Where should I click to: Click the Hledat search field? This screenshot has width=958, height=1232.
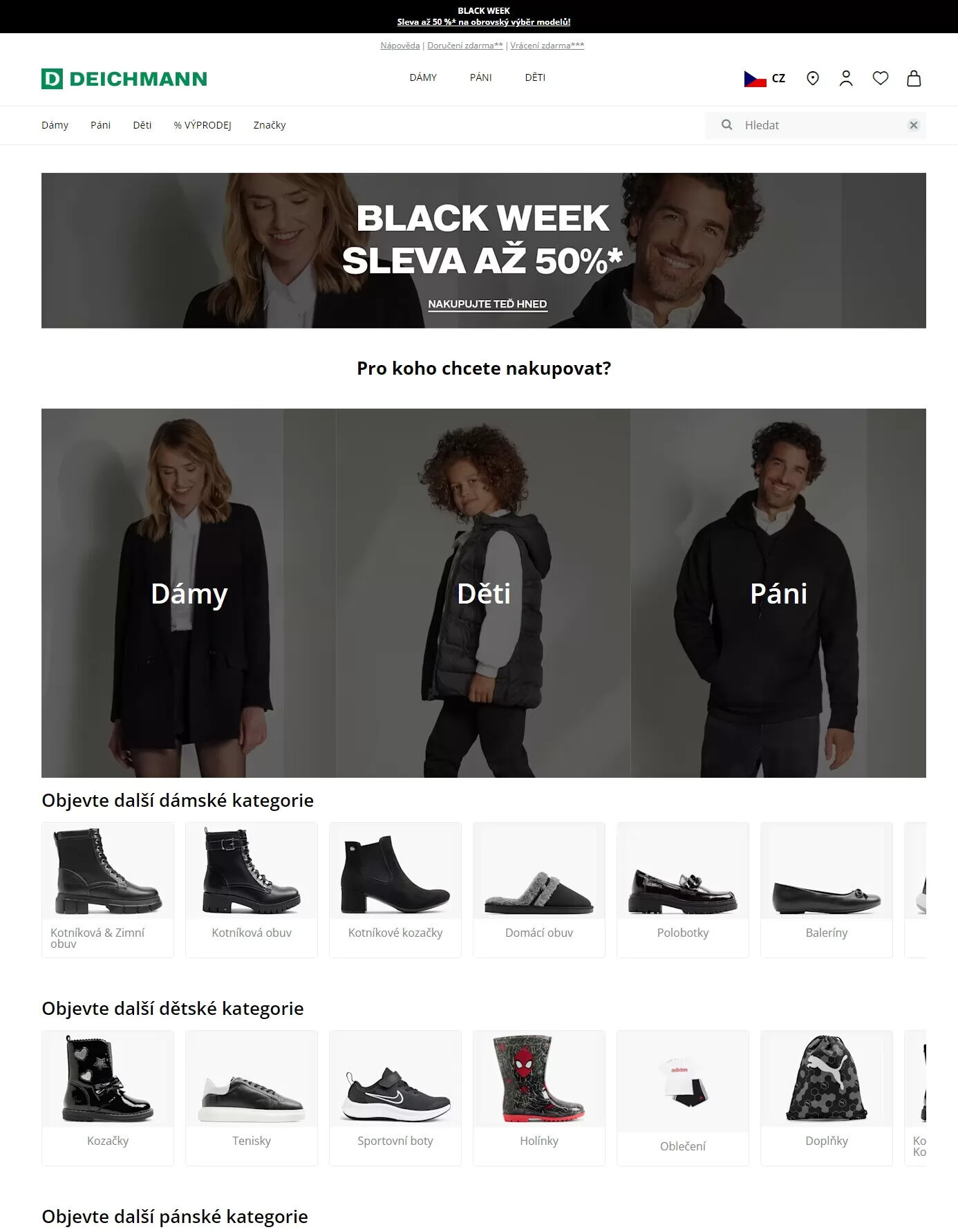click(816, 125)
